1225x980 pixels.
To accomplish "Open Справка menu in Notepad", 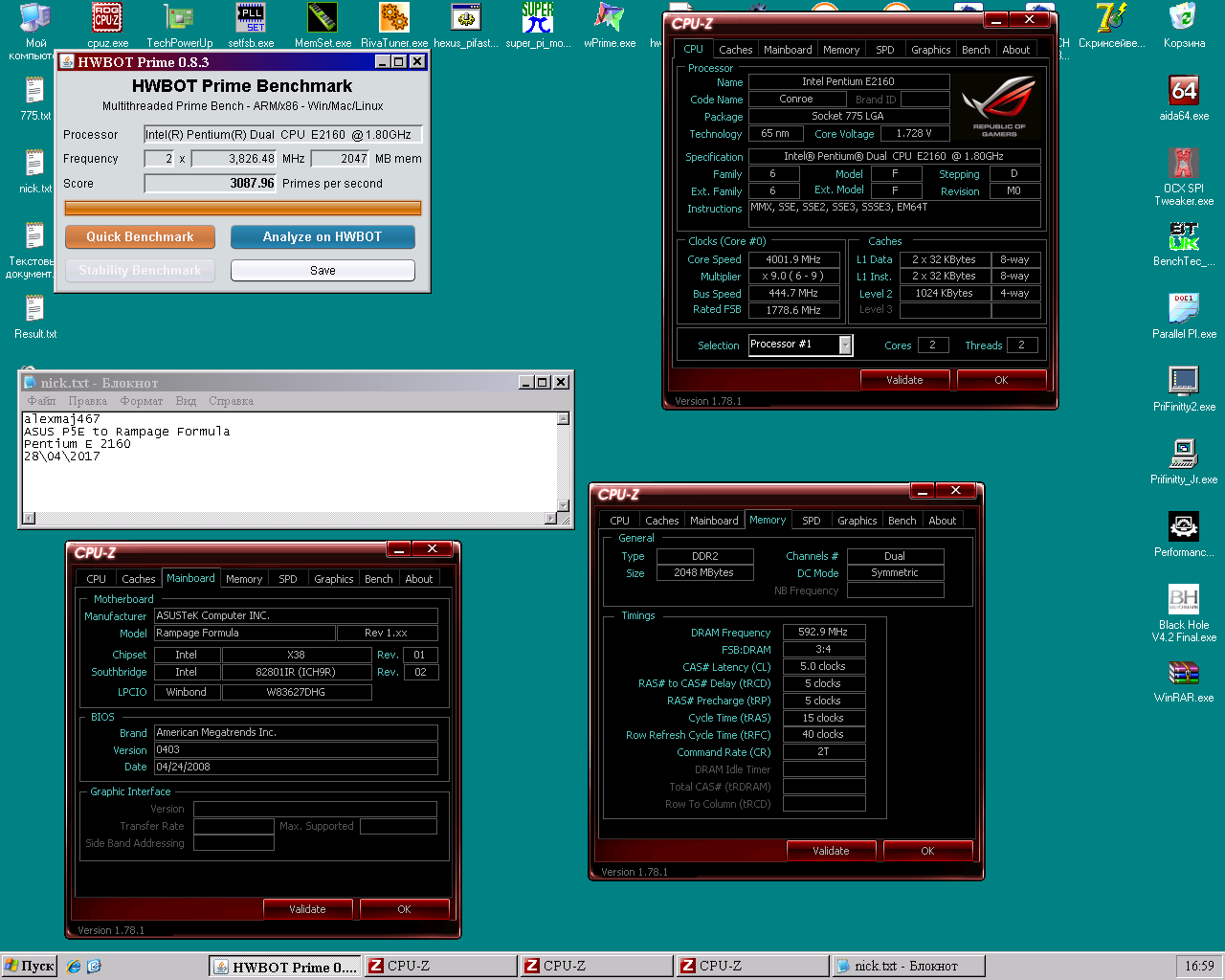I will (231, 401).
